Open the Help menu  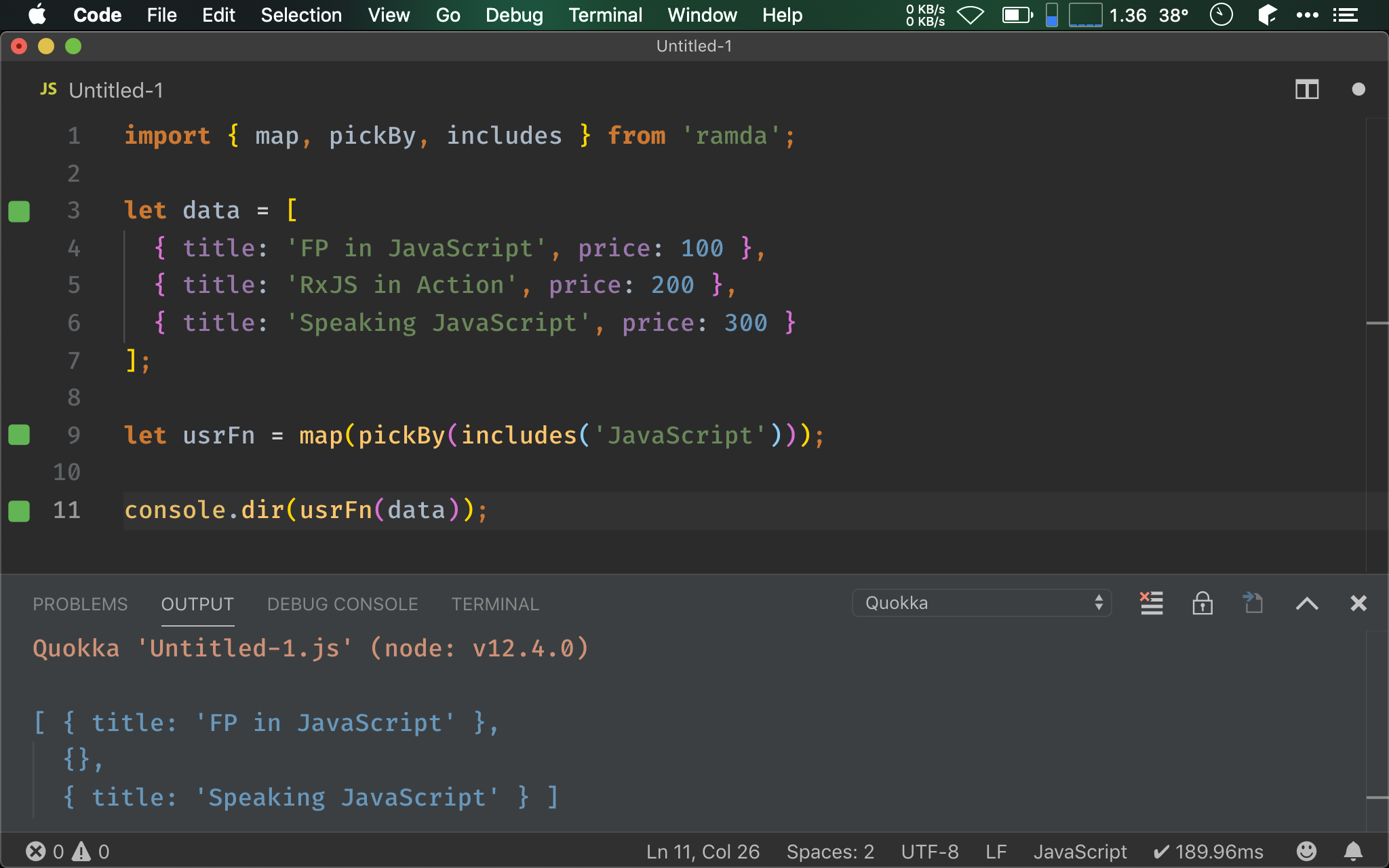(x=782, y=15)
